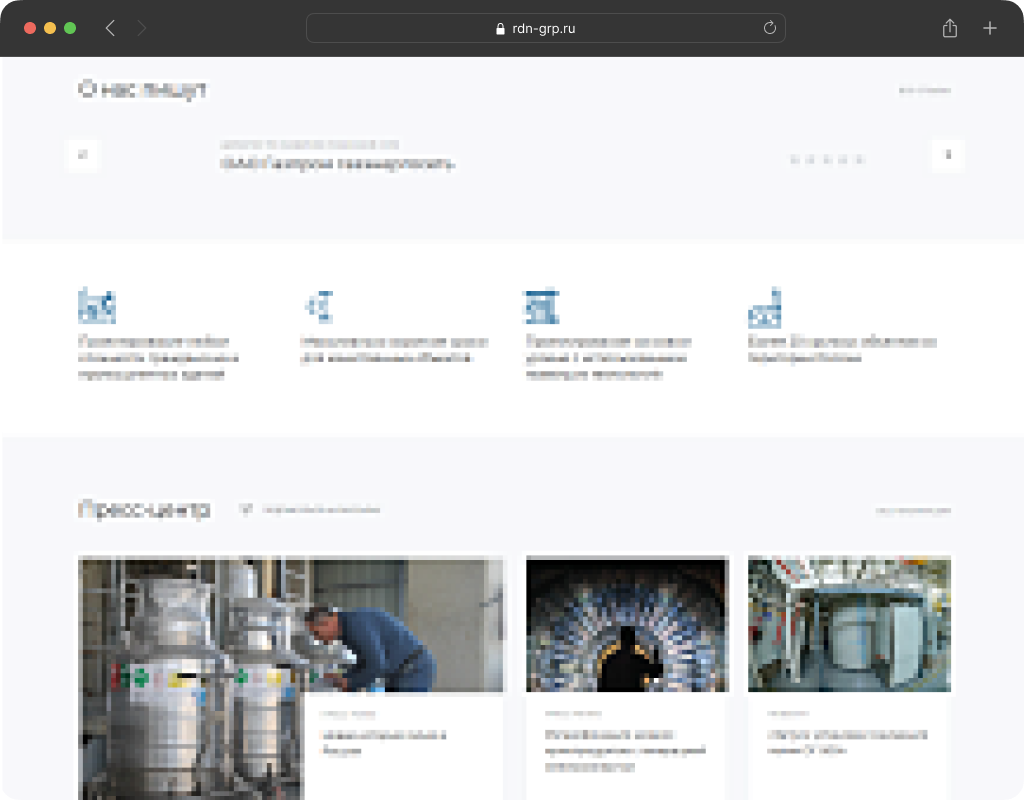Click the Safari back arrow button
The image size is (1024, 800).
(x=110, y=28)
